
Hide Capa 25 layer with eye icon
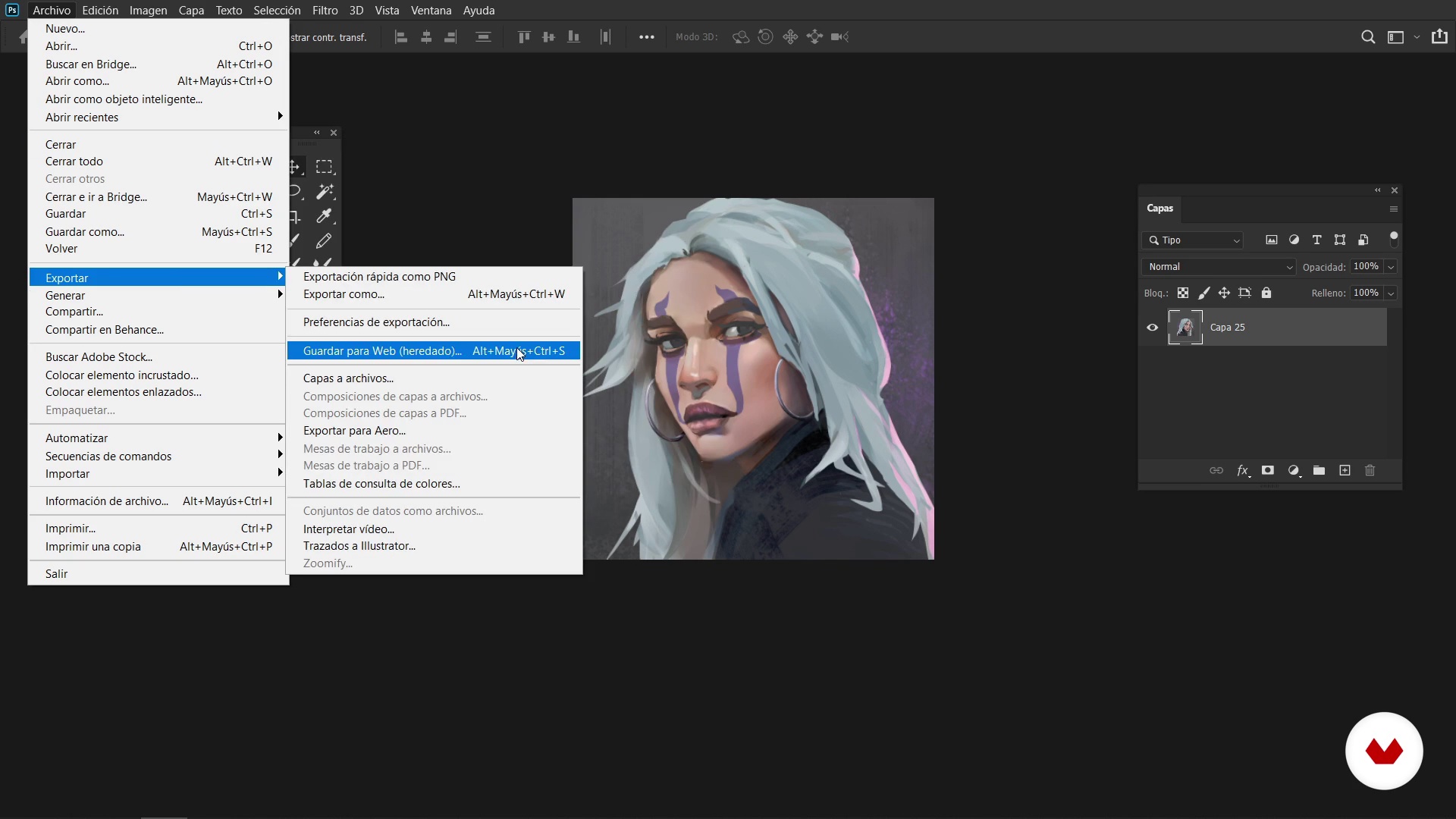coord(1153,328)
